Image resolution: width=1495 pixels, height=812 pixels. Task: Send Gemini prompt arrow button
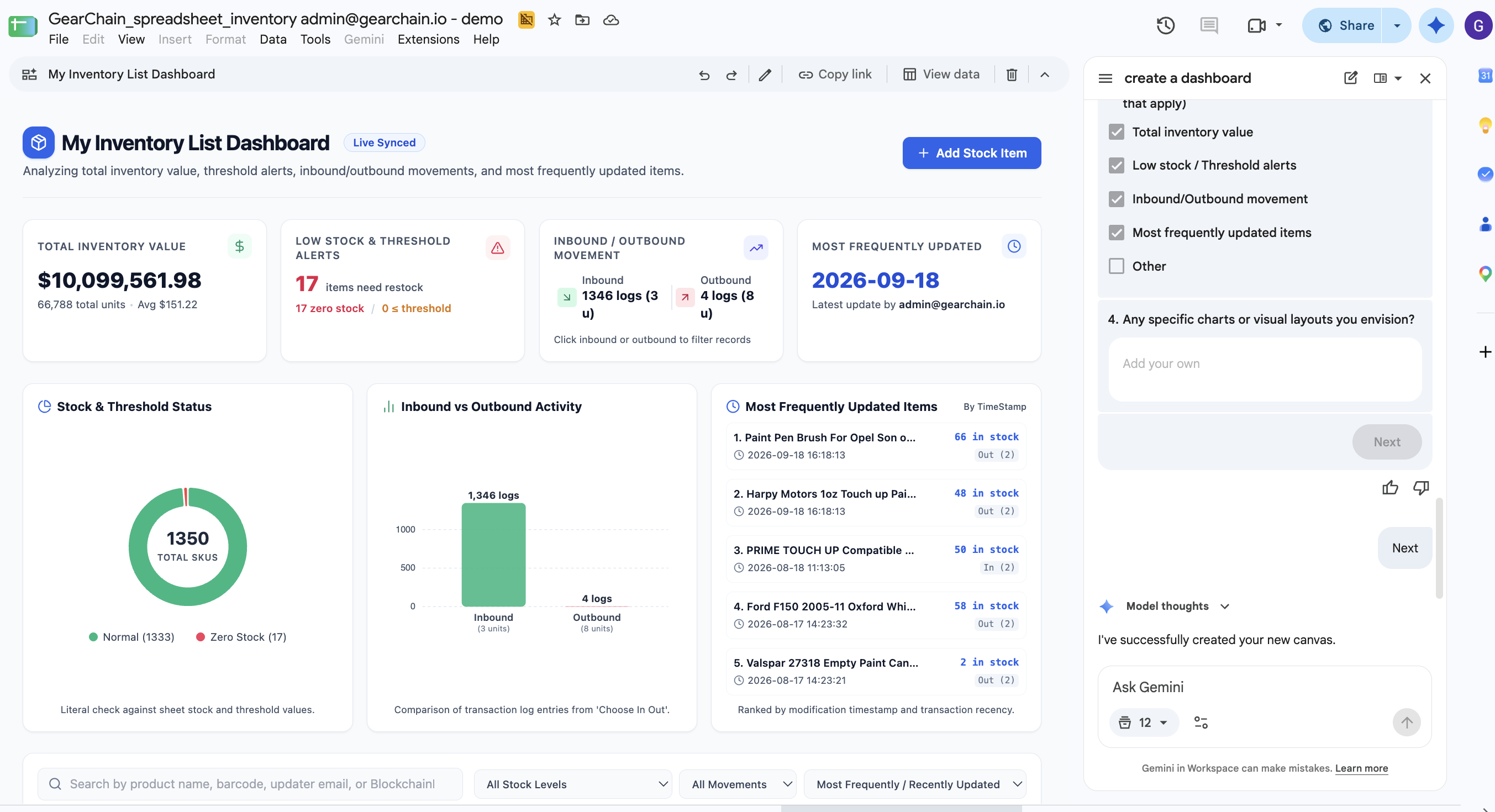pos(1407,723)
